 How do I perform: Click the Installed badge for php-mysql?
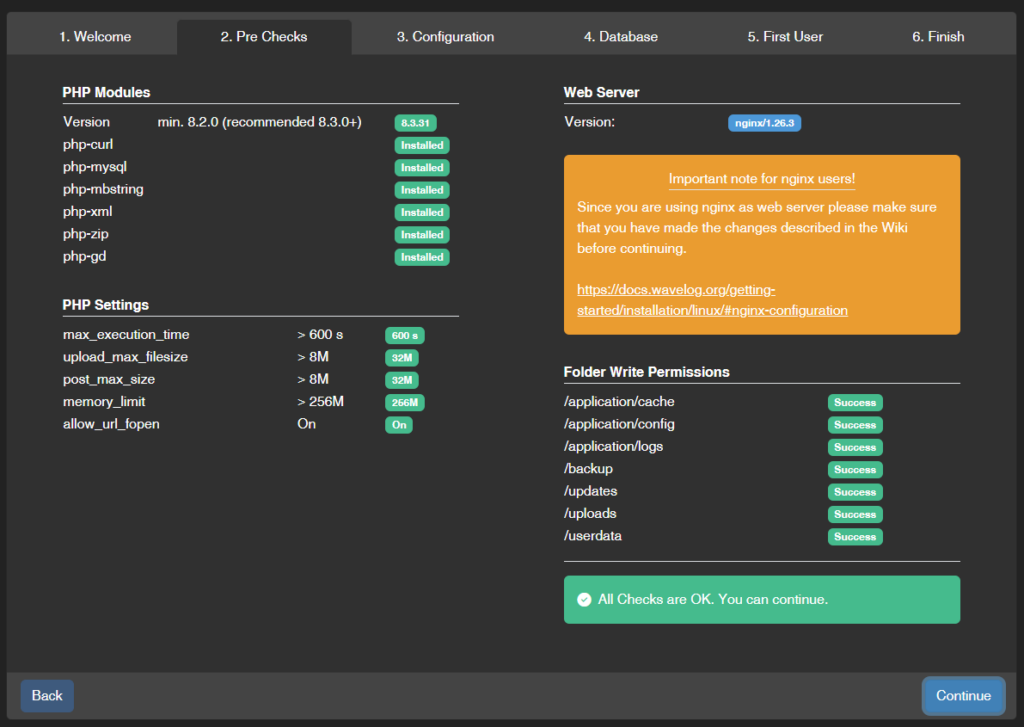pyautogui.click(x=422, y=167)
